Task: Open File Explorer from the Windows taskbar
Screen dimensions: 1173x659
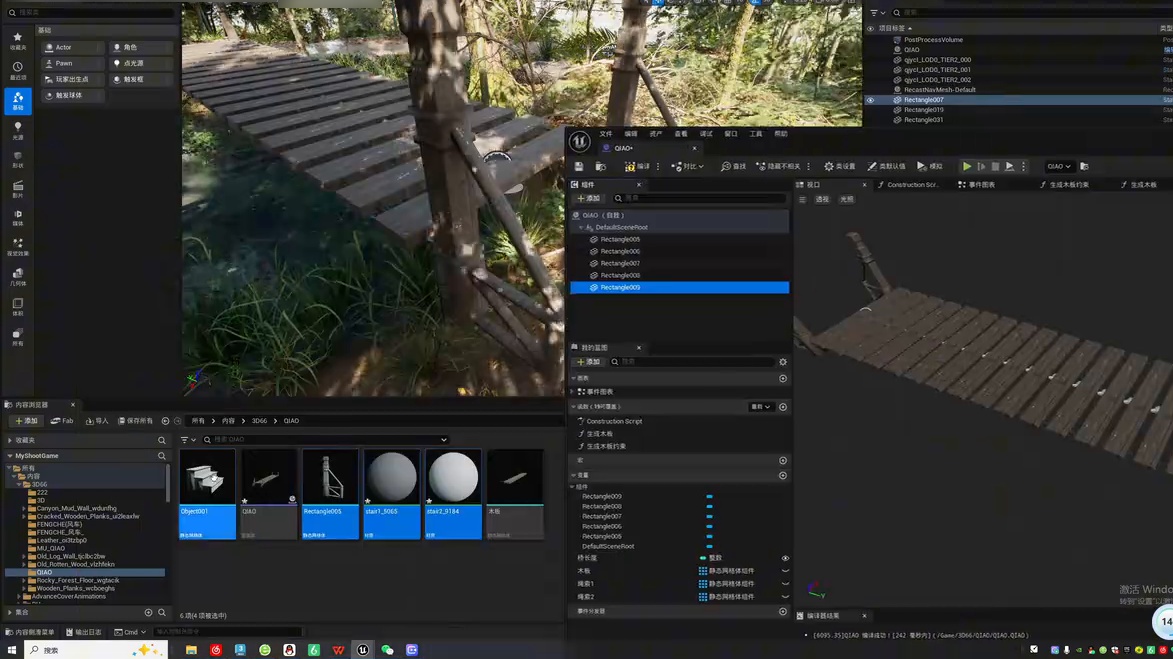Action: [192, 650]
